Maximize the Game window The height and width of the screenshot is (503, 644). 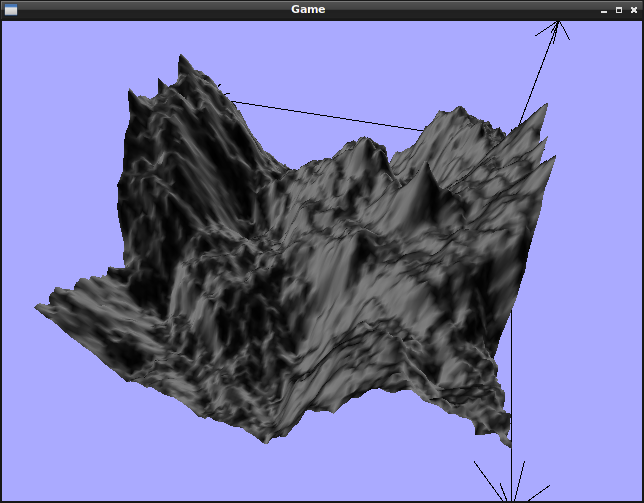pos(619,10)
